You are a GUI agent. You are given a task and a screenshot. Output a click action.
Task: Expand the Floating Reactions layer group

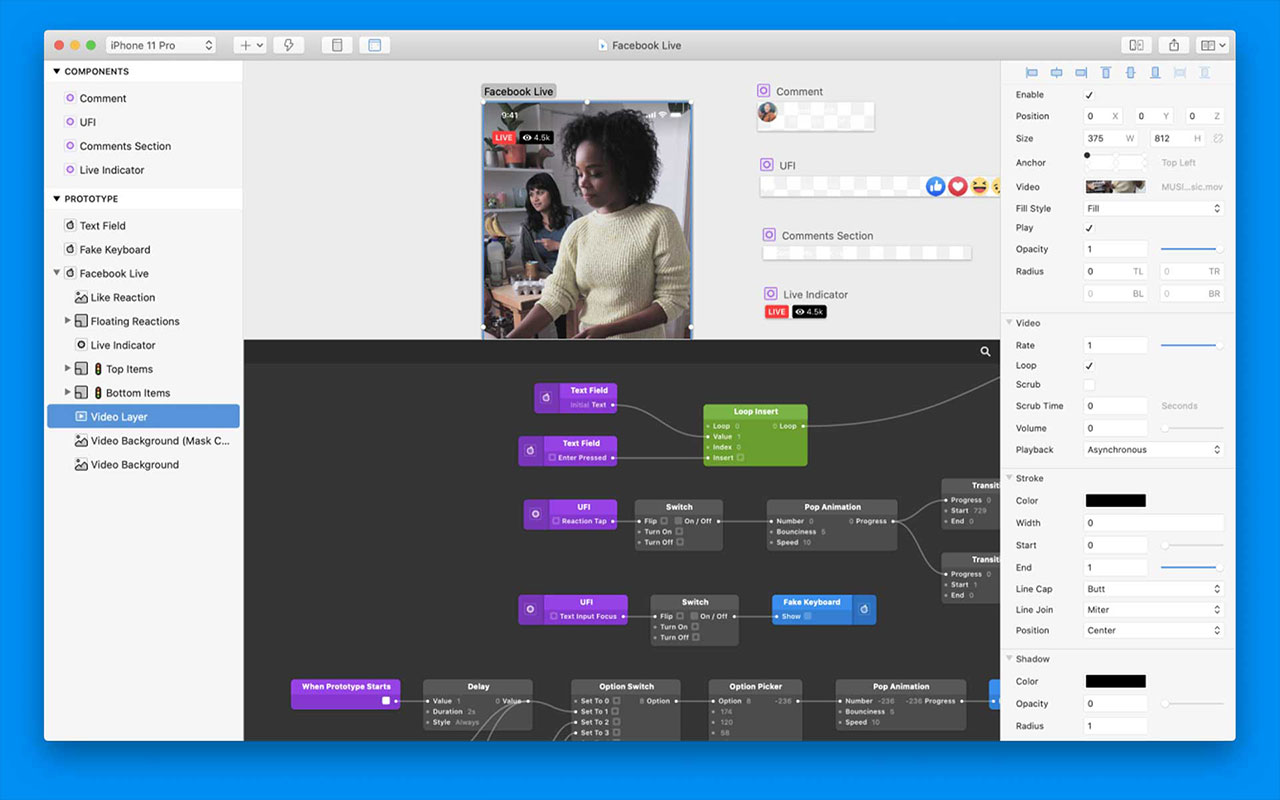(x=69, y=321)
